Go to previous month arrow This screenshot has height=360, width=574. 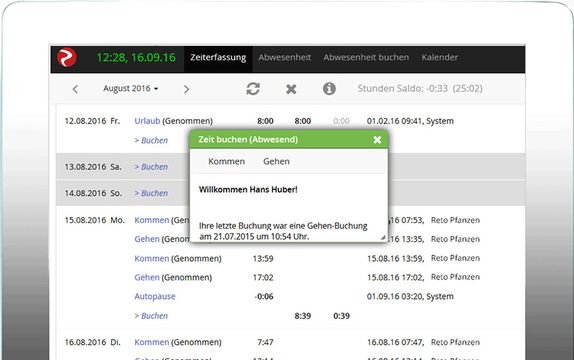pos(75,89)
